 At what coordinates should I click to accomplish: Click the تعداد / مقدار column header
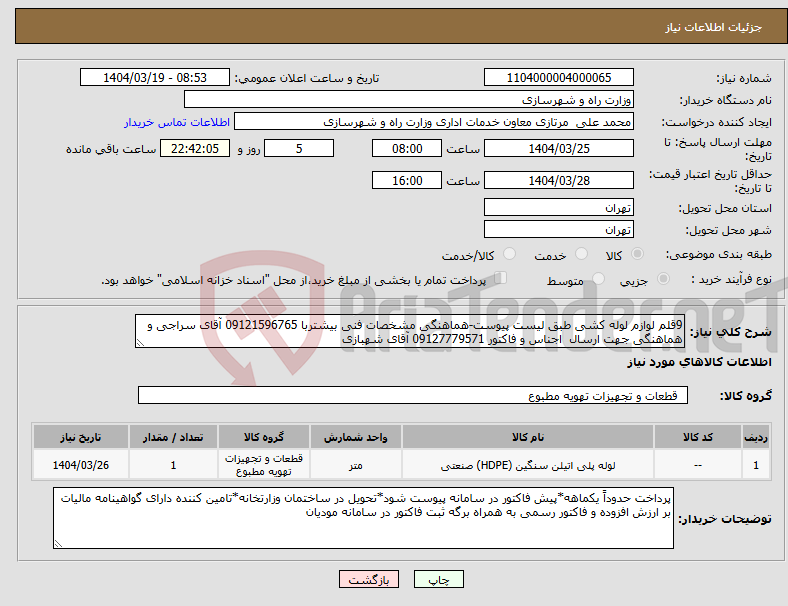coord(173,437)
